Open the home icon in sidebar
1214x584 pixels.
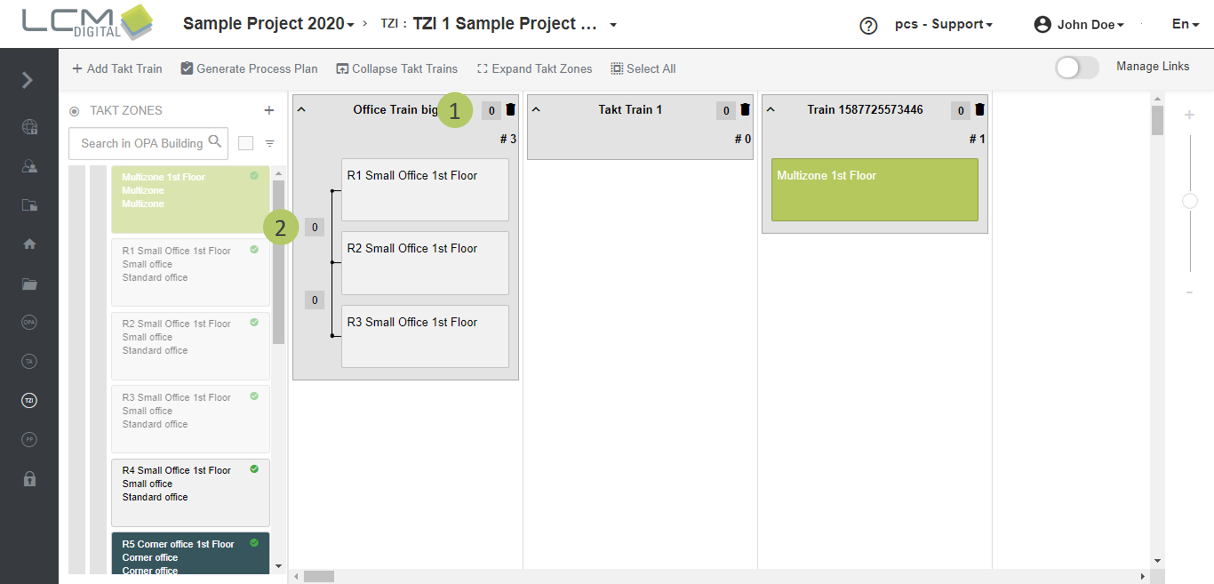[29, 244]
